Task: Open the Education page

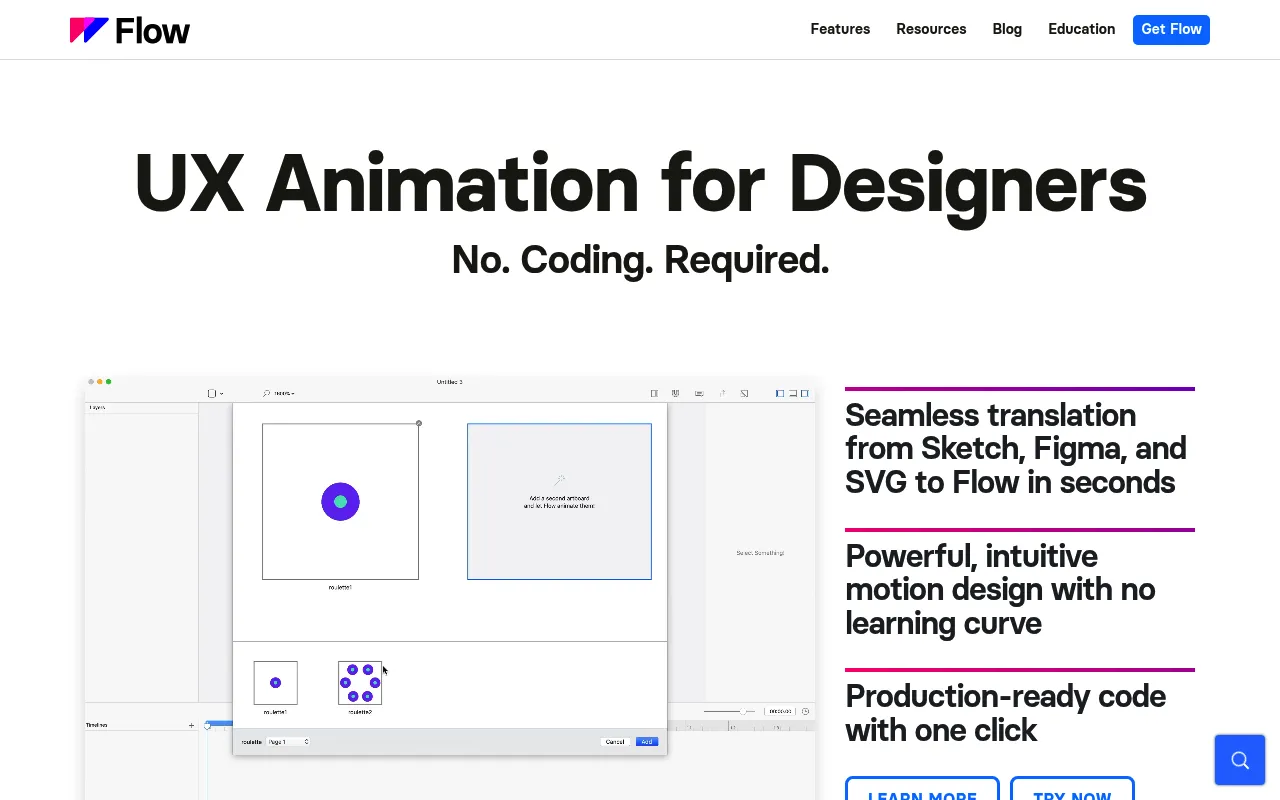Action: (x=1081, y=29)
